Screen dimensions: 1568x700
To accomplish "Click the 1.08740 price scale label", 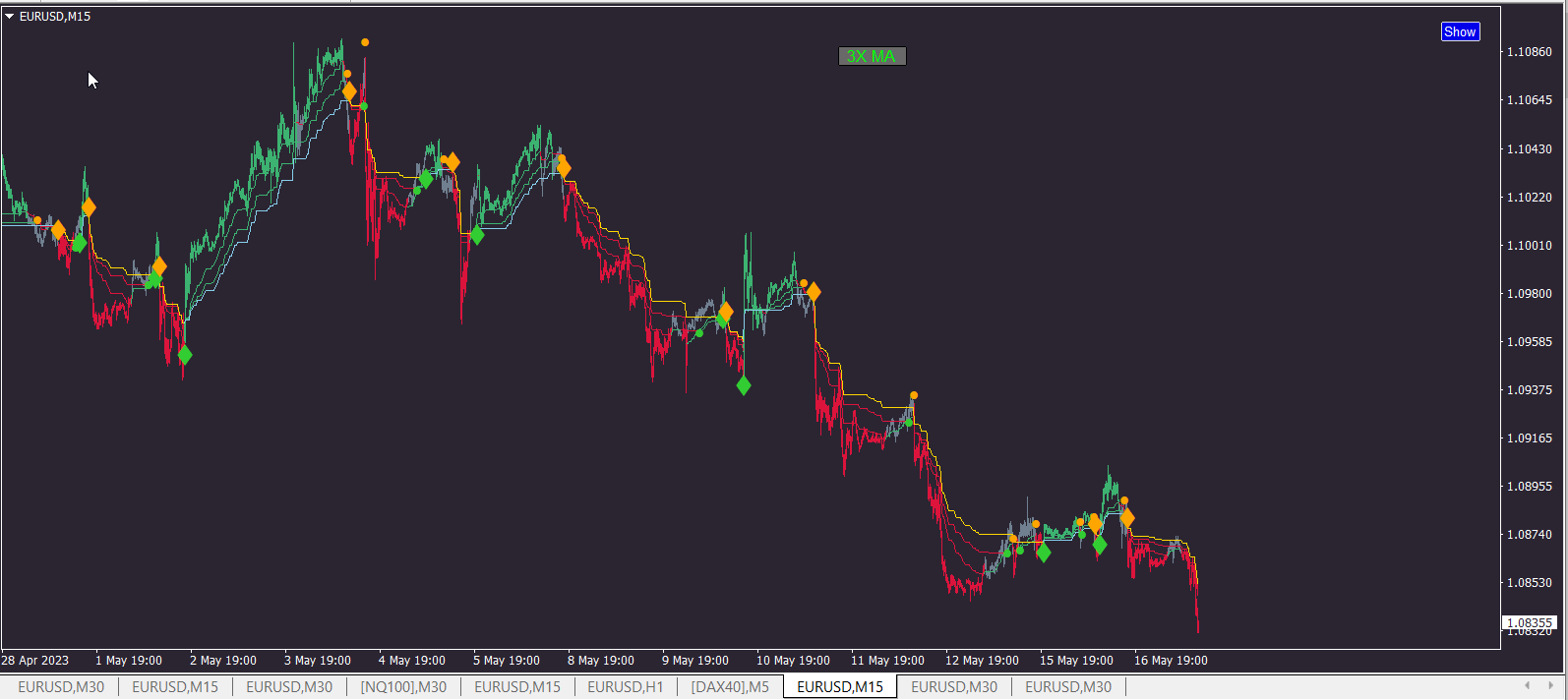I will [1530, 535].
